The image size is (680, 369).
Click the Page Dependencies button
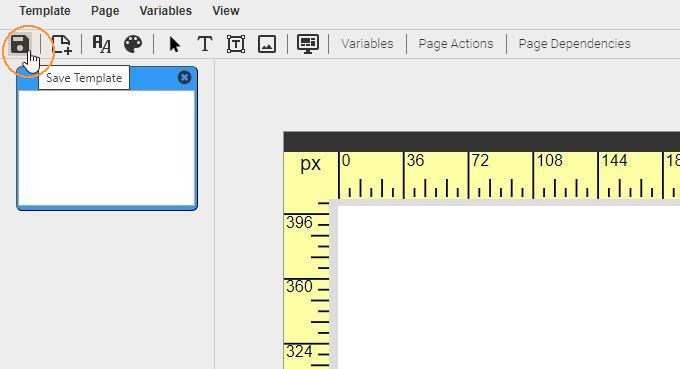pyautogui.click(x=575, y=44)
